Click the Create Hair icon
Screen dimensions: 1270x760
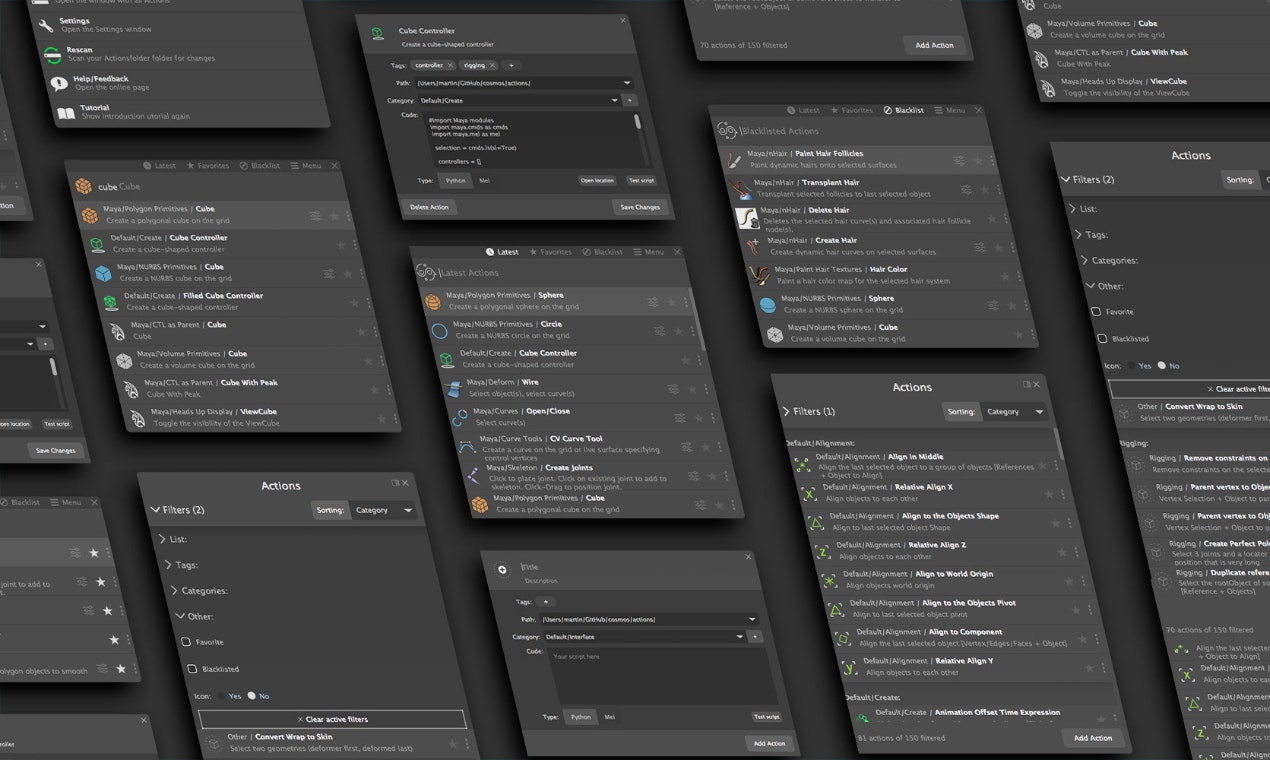tap(754, 245)
